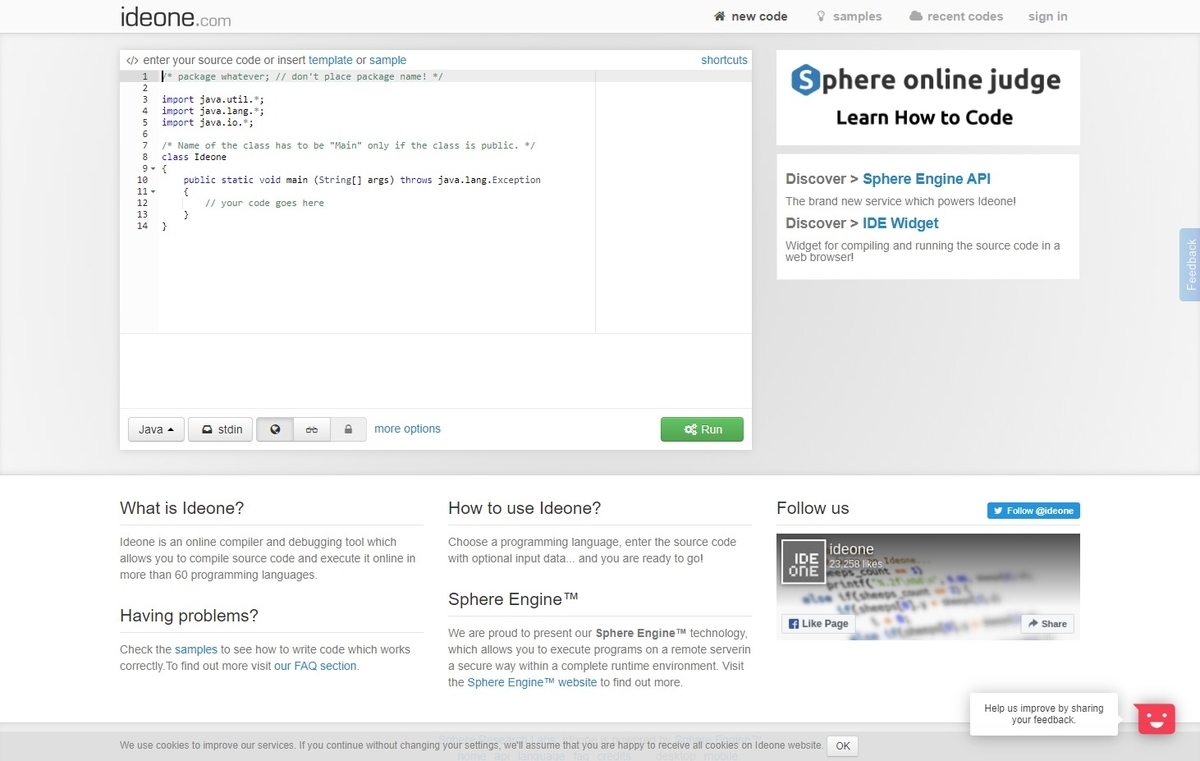Go to recent codes
This screenshot has height=761, width=1200.
coord(956,16)
